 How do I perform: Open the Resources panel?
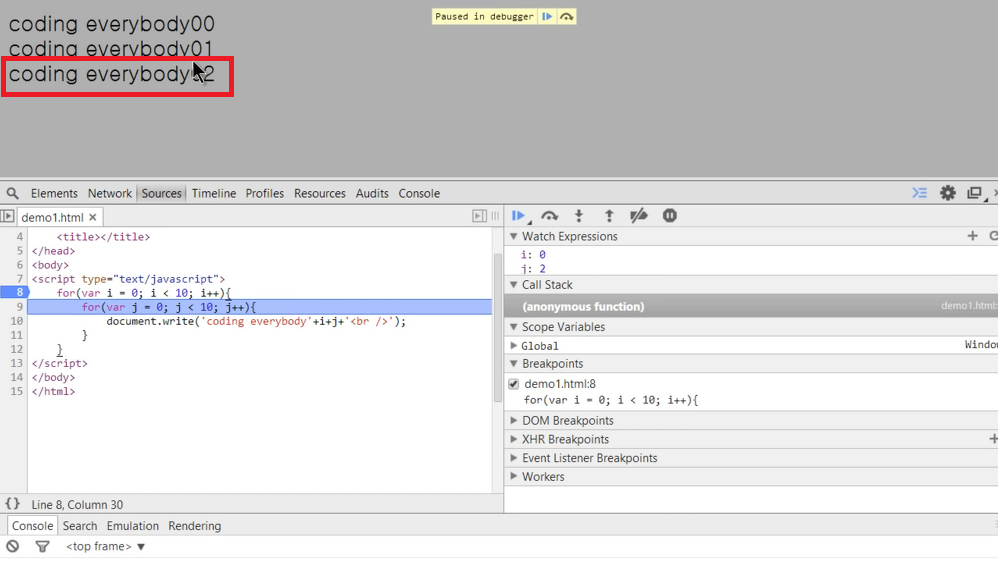[320, 193]
